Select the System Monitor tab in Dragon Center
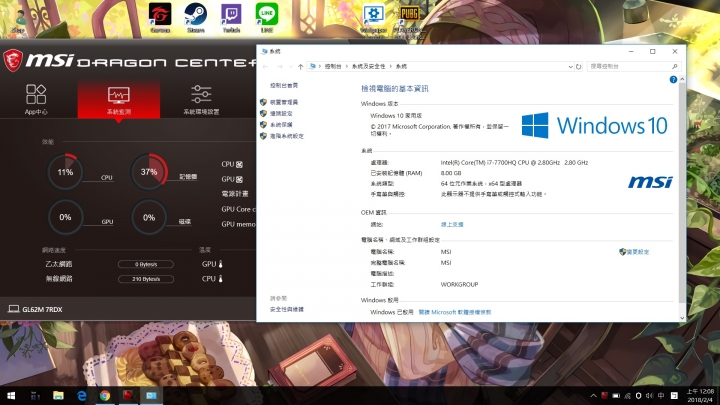The image size is (720, 405). [118, 99]
